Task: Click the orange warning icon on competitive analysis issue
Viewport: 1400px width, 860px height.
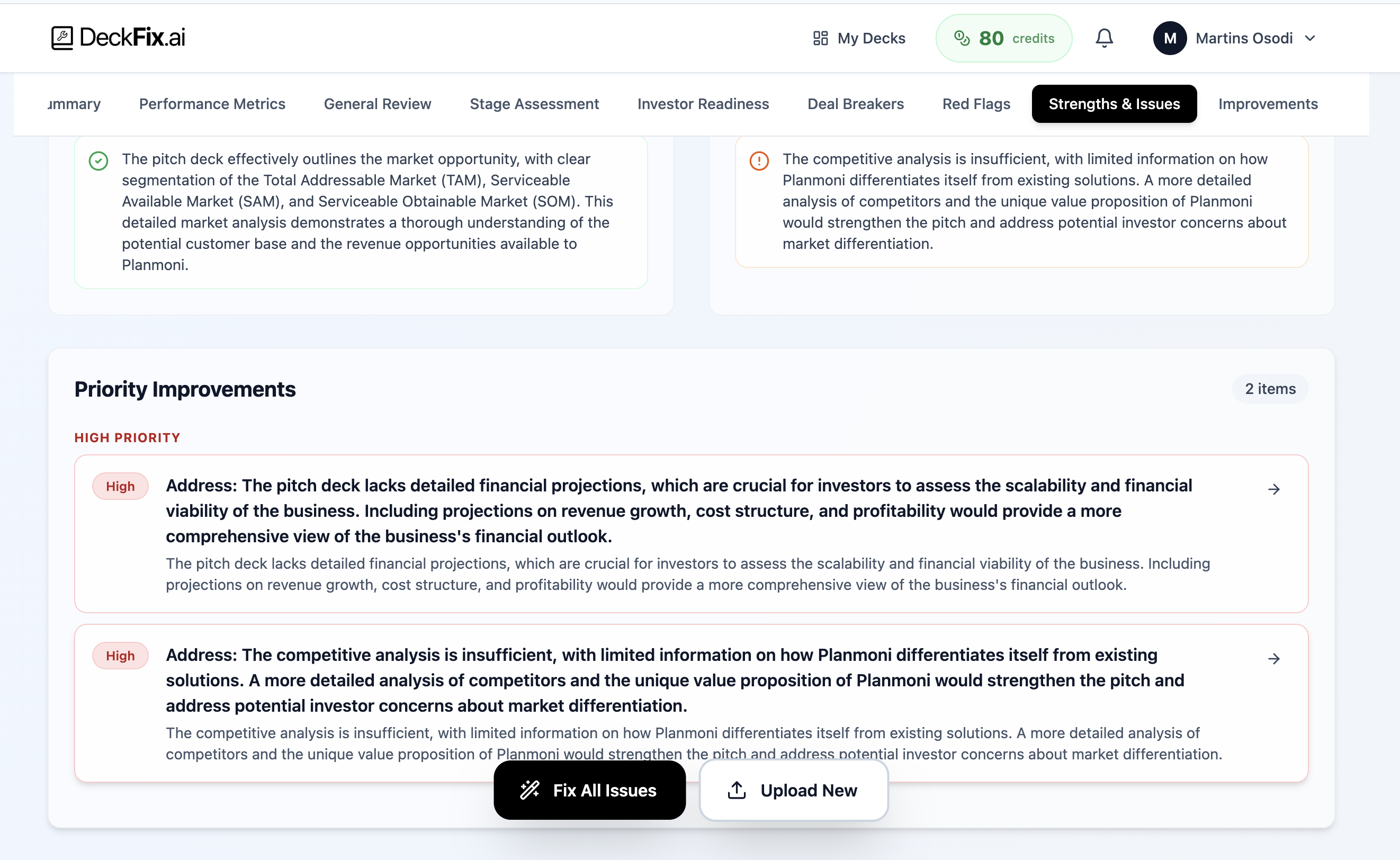Action: point(759,161)
